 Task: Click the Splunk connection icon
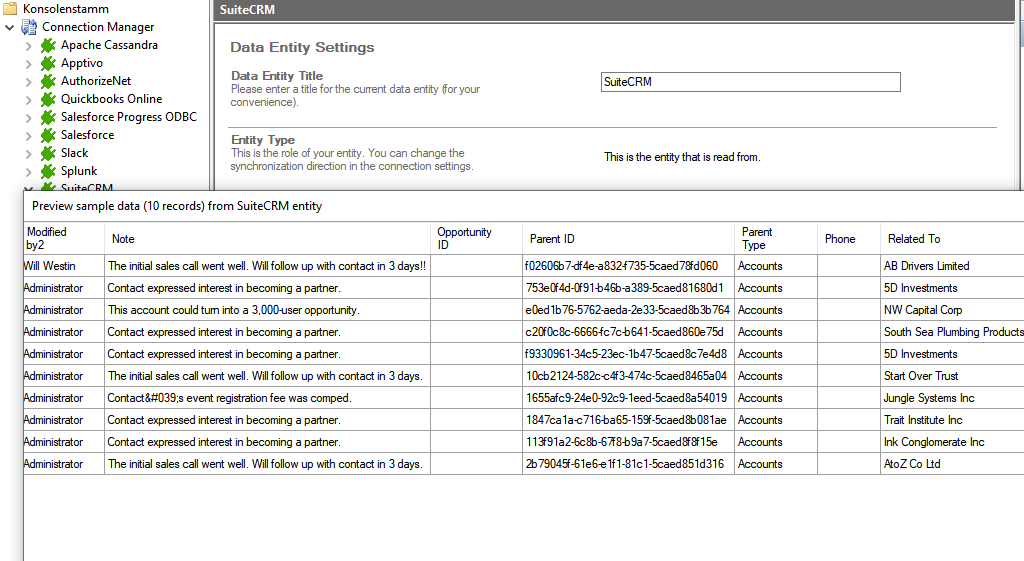click(47, 171)
